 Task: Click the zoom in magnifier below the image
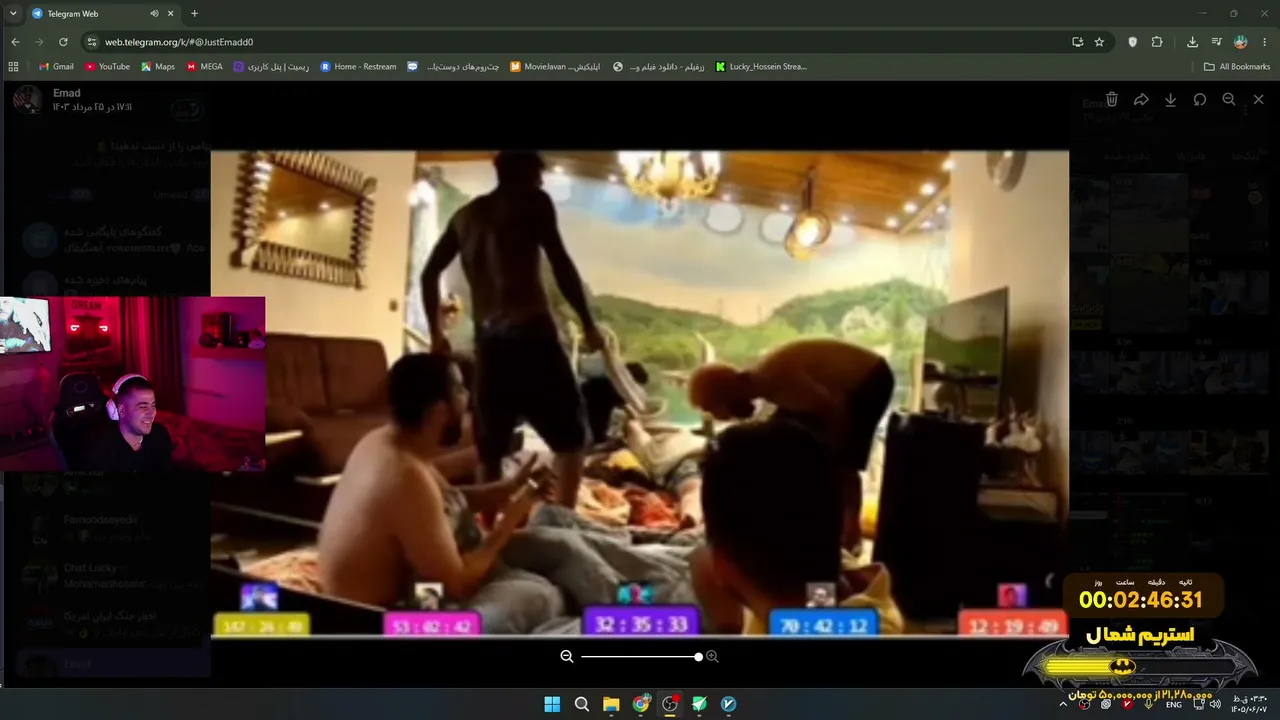click(x=712, y=656)
